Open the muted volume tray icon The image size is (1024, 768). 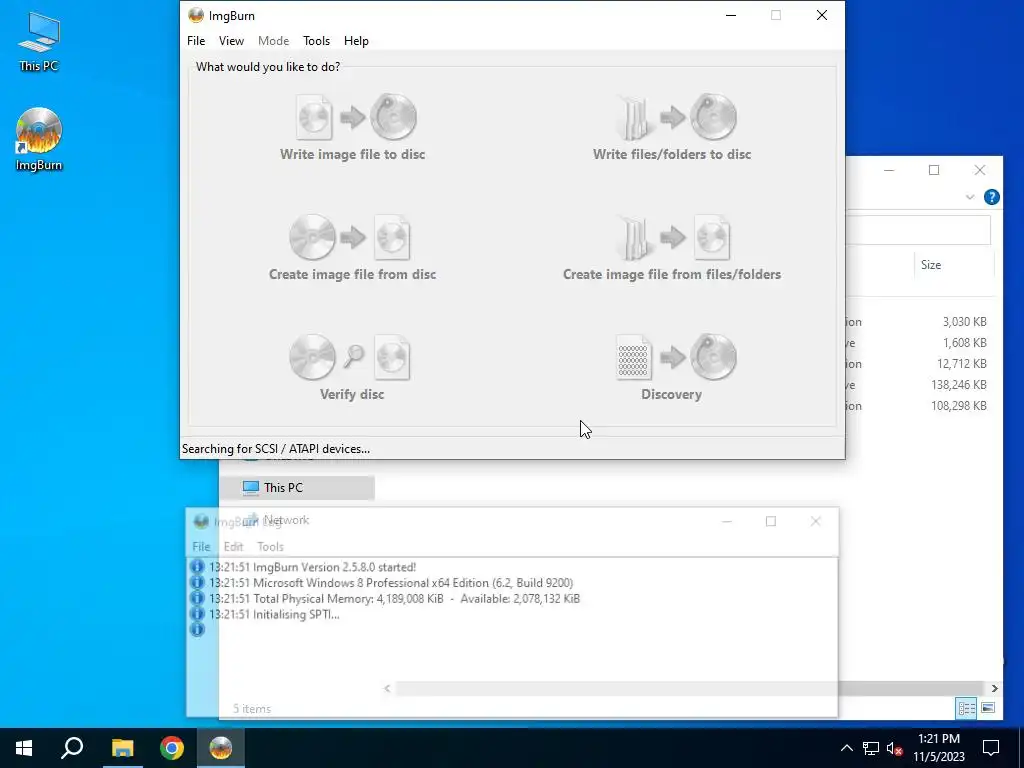tap(894, 748)
